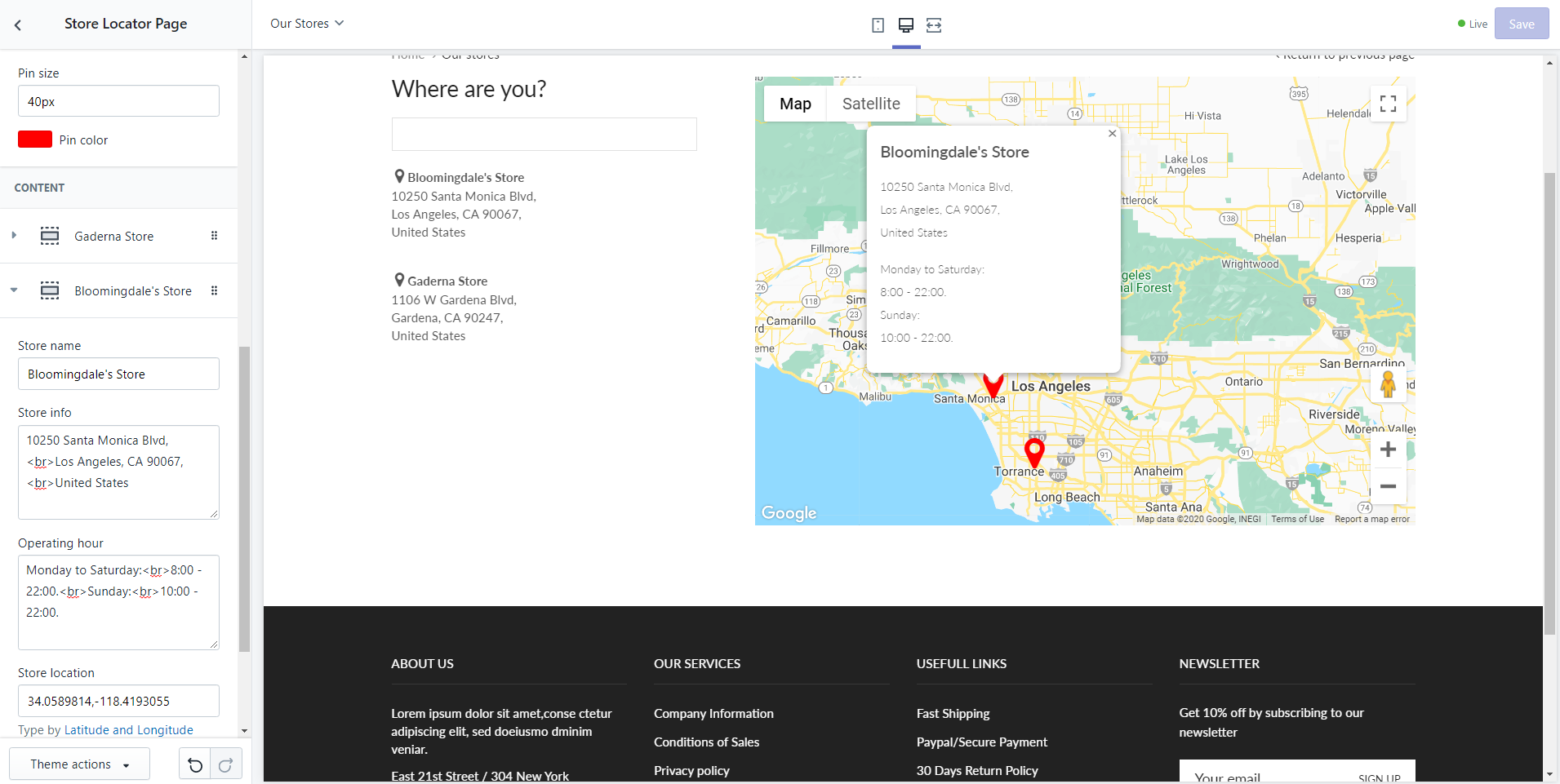Collapse the Bloomingdale's Store block
Image resolution: width=1560 pixels, height=784 pixels.
pyautogui.click(x=14, y=290)
